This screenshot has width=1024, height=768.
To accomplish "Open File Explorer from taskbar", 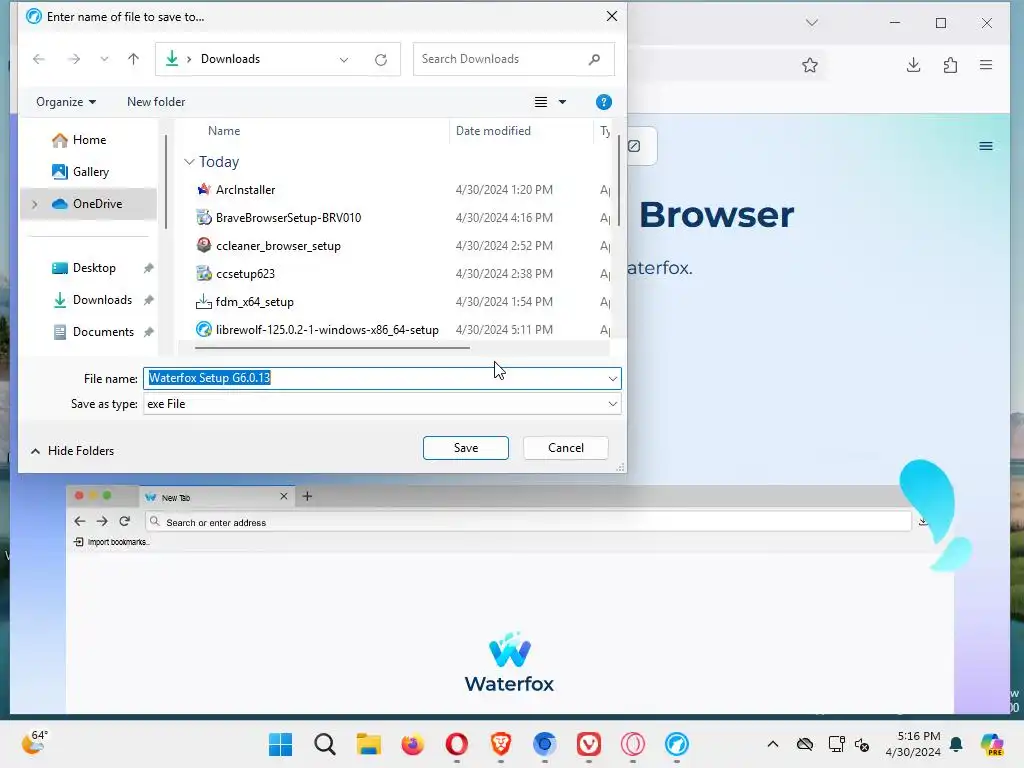I will [x=368, y=744].
